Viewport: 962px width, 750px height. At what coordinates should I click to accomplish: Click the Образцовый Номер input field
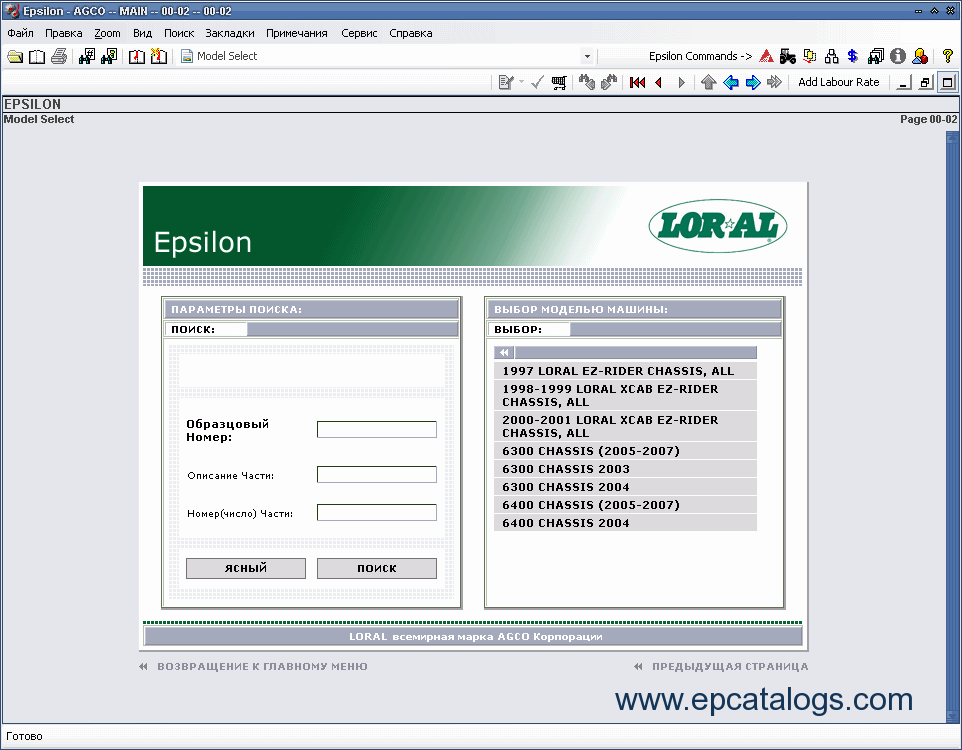click(x=377, y=430)
